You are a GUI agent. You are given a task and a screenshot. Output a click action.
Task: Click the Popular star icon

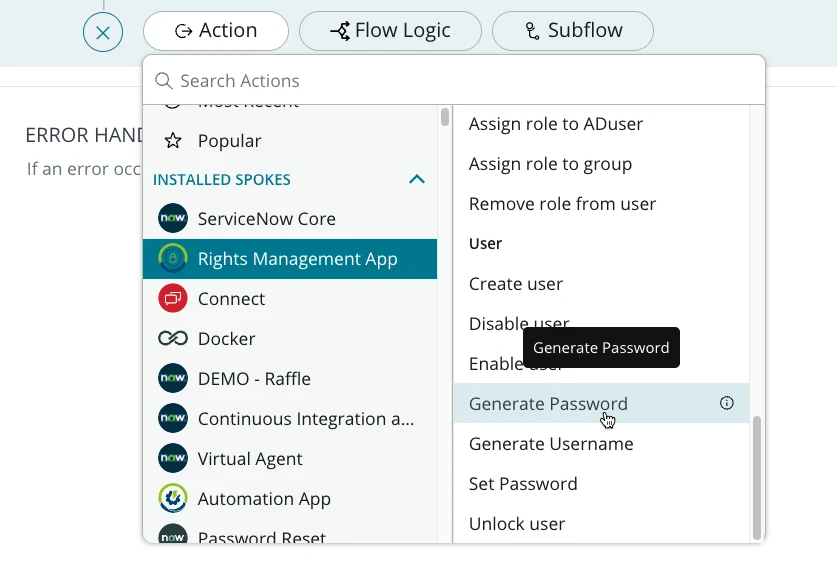click(x=172, y=141)
